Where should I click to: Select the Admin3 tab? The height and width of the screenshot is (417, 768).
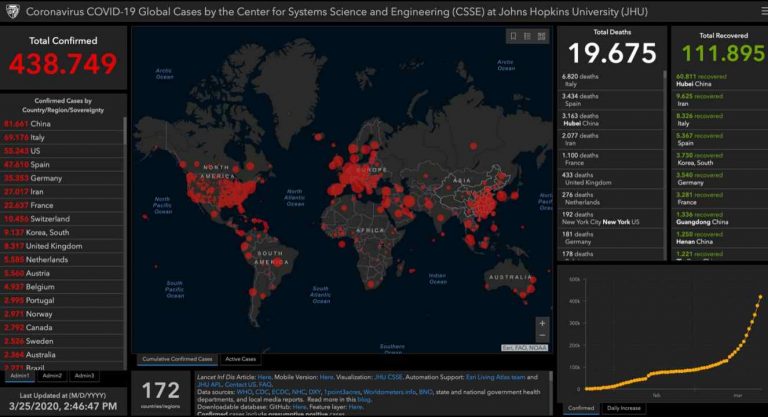pos(85,375)
